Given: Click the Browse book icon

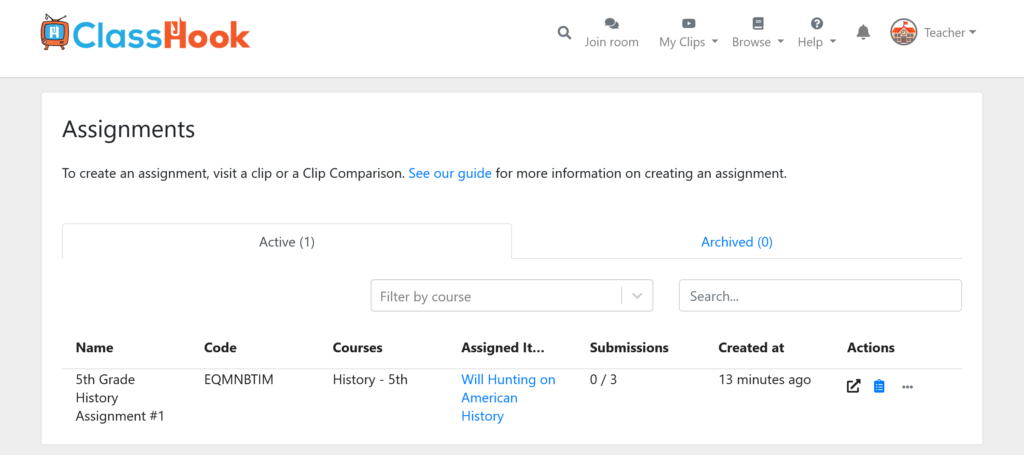Looking at the screenshot, I should coord(758,24).
